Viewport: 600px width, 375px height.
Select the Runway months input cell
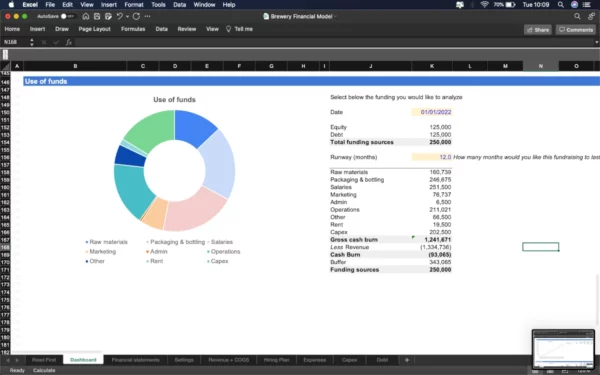click(x=432, y=157)
